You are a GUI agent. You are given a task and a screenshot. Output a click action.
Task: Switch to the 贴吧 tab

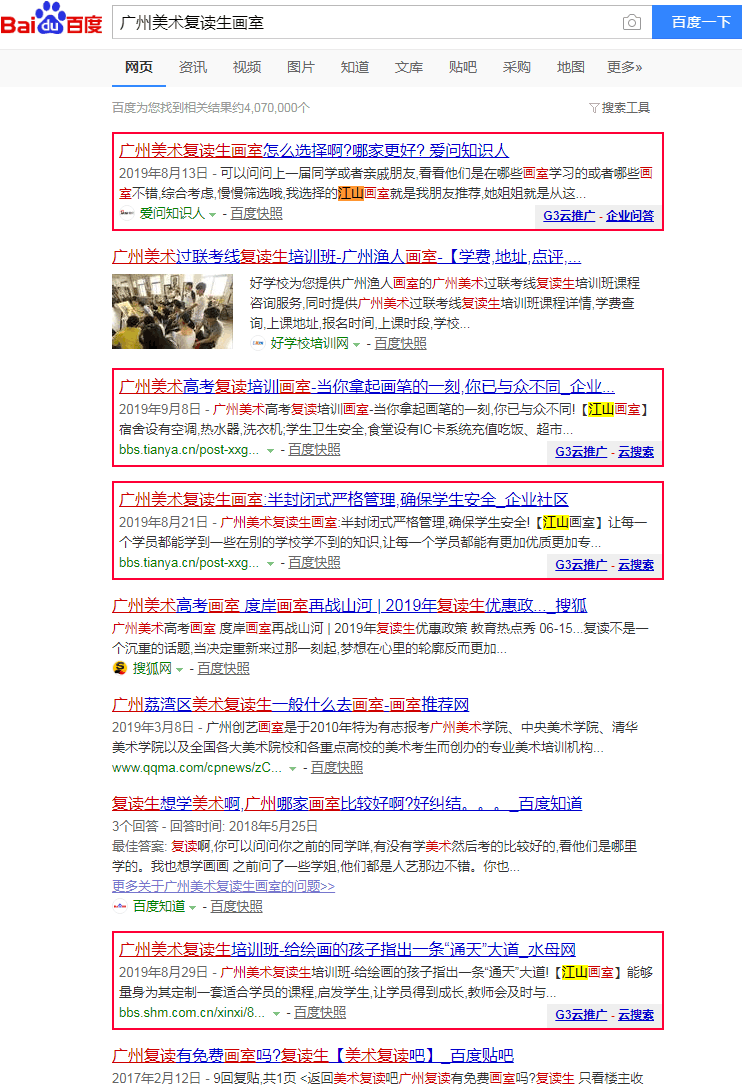coord(462,67)
